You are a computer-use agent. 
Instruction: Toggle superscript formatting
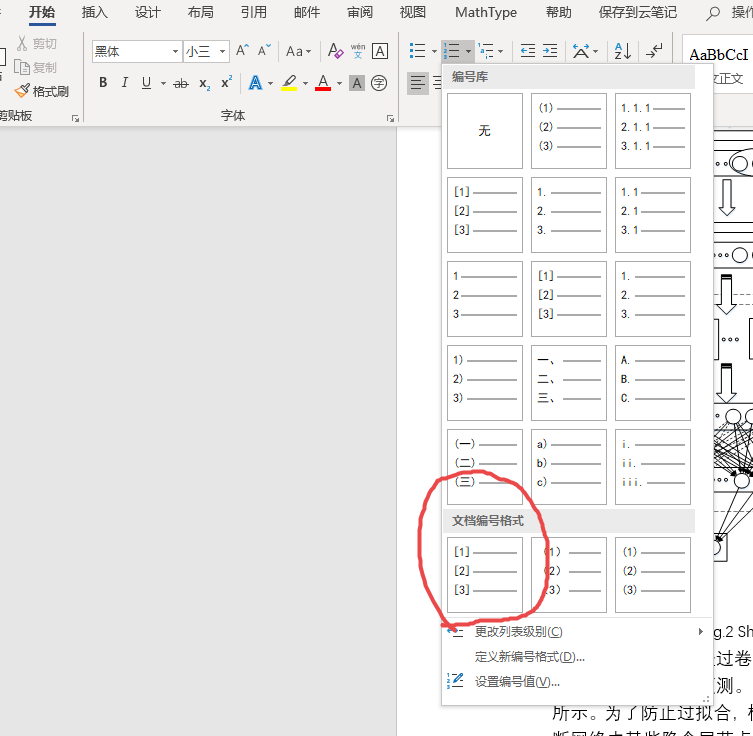coord(226,82)
